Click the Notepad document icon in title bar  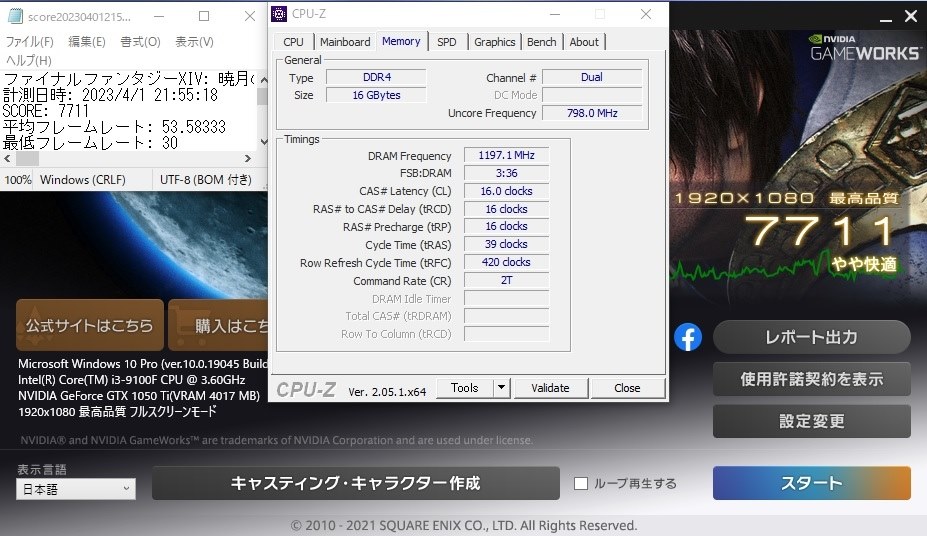click(x=15, y=16)
